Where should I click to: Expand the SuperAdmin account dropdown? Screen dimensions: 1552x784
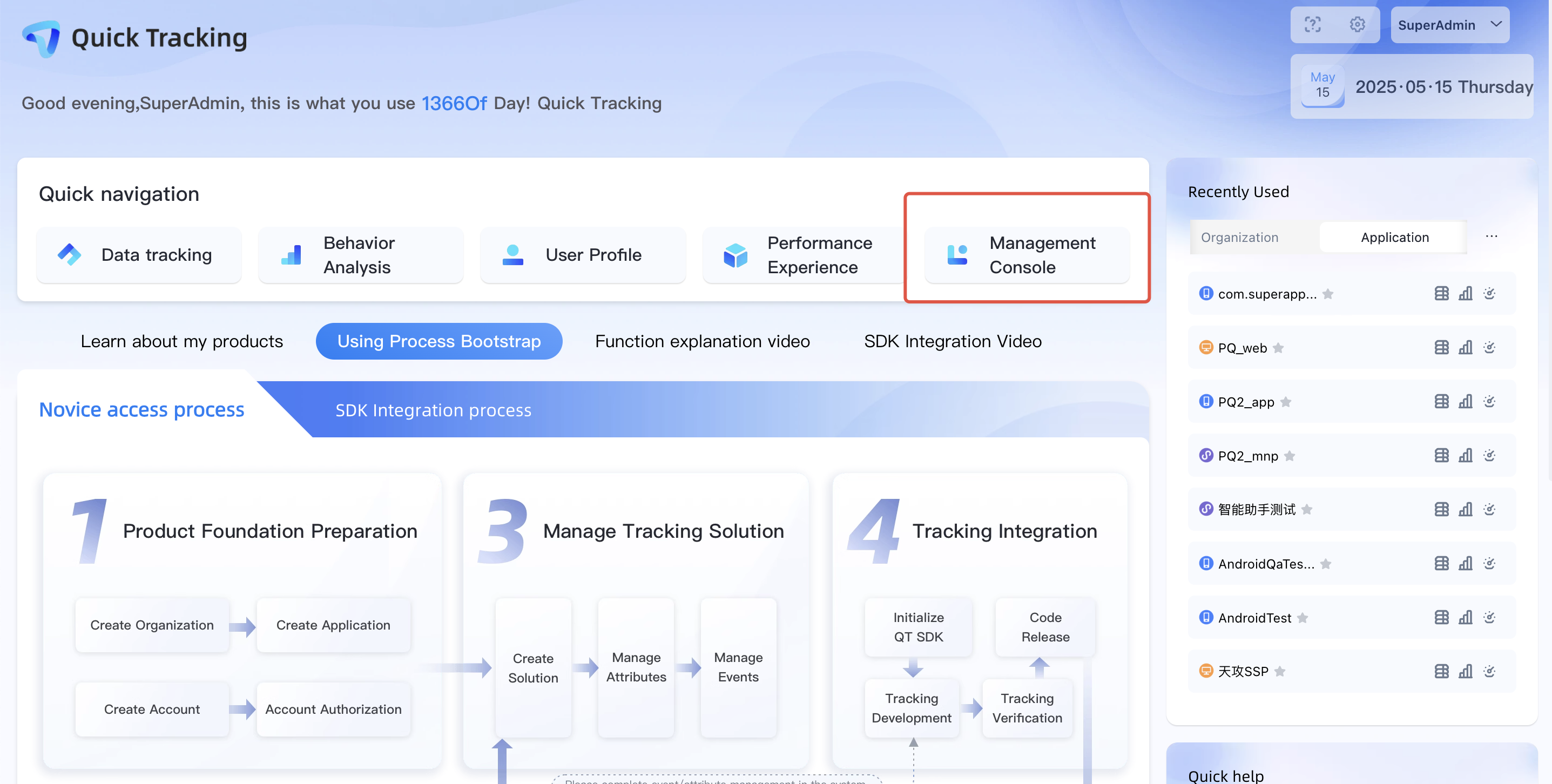tap(1449, 25)
